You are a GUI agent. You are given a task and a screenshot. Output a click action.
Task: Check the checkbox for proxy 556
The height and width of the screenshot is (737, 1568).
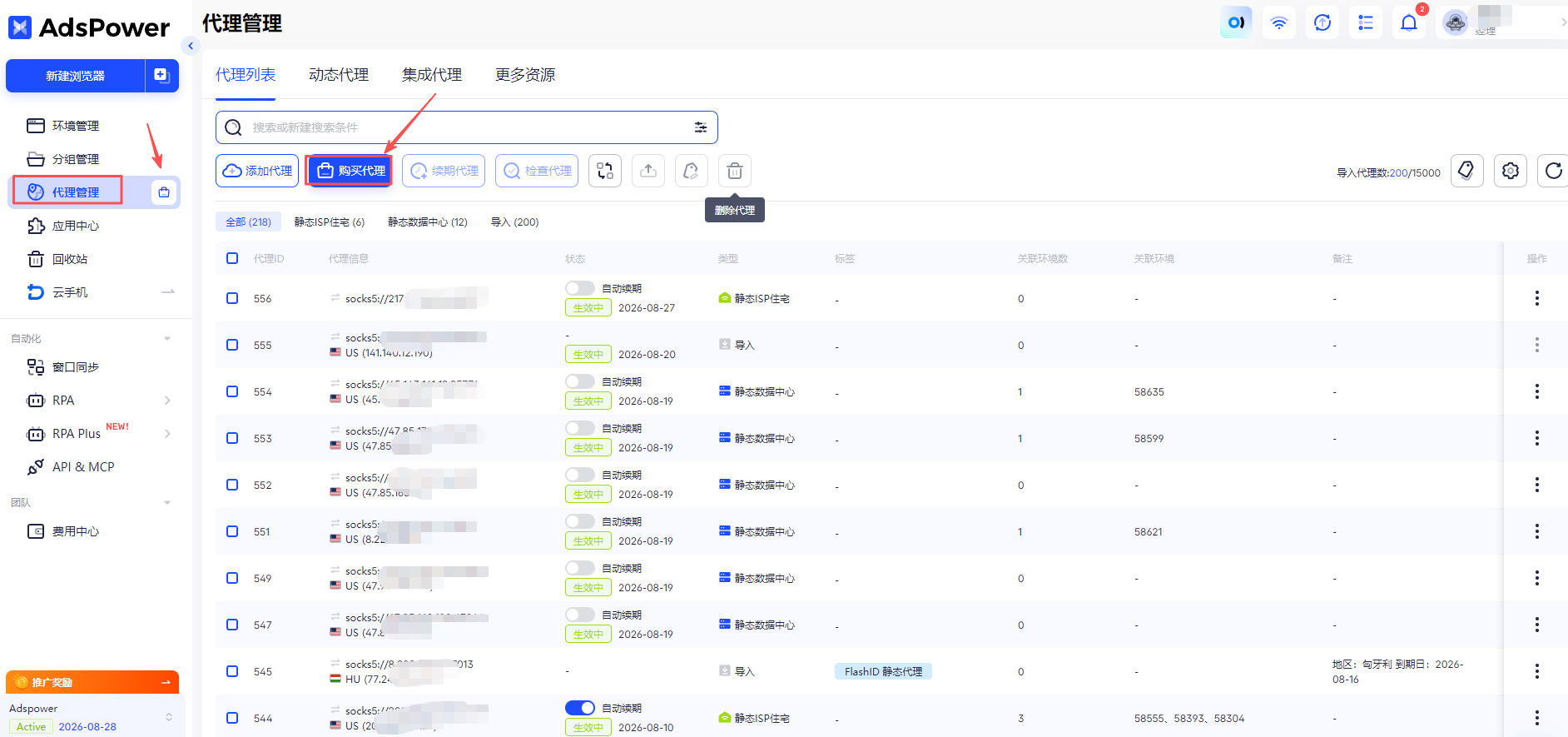coord(232,298)
